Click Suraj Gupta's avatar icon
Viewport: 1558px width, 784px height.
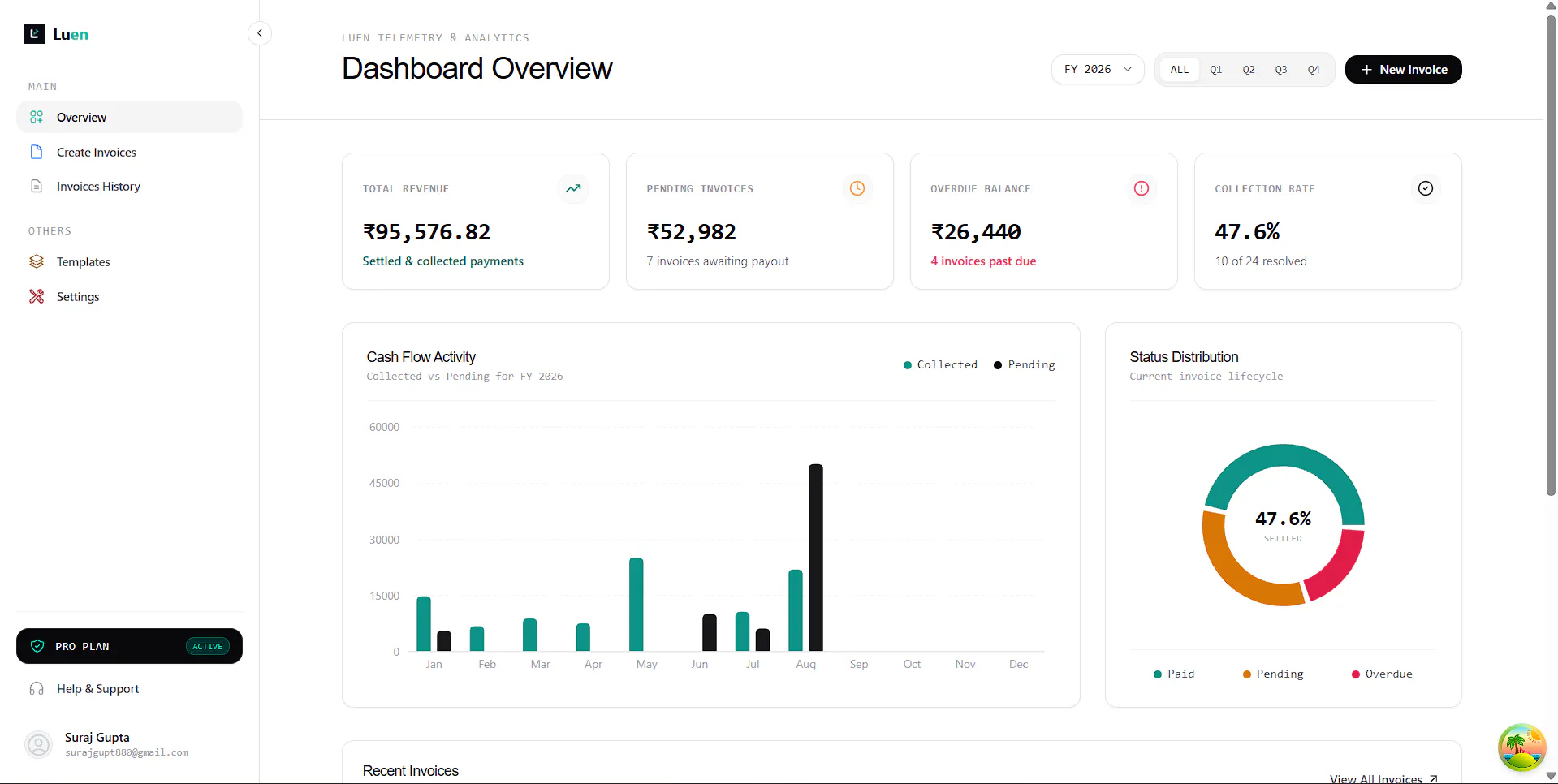pyautogui.click(x=38, y=744)
